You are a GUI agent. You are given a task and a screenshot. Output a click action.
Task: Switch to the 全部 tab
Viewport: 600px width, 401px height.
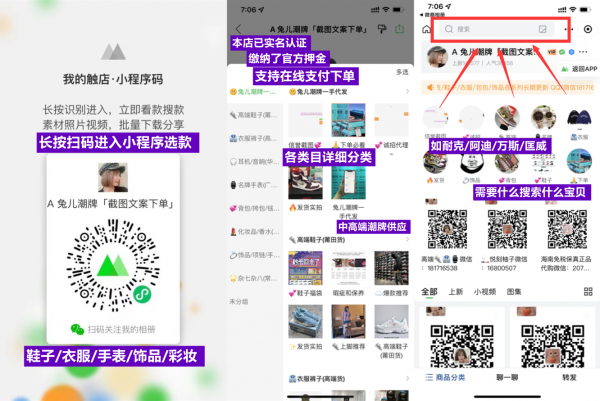(429, 292)
